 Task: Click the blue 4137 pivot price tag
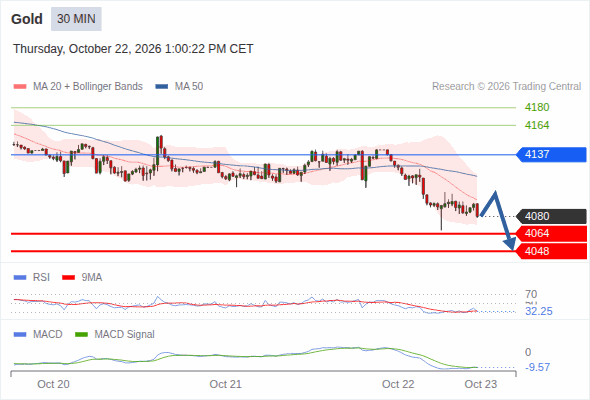[551, 154]
